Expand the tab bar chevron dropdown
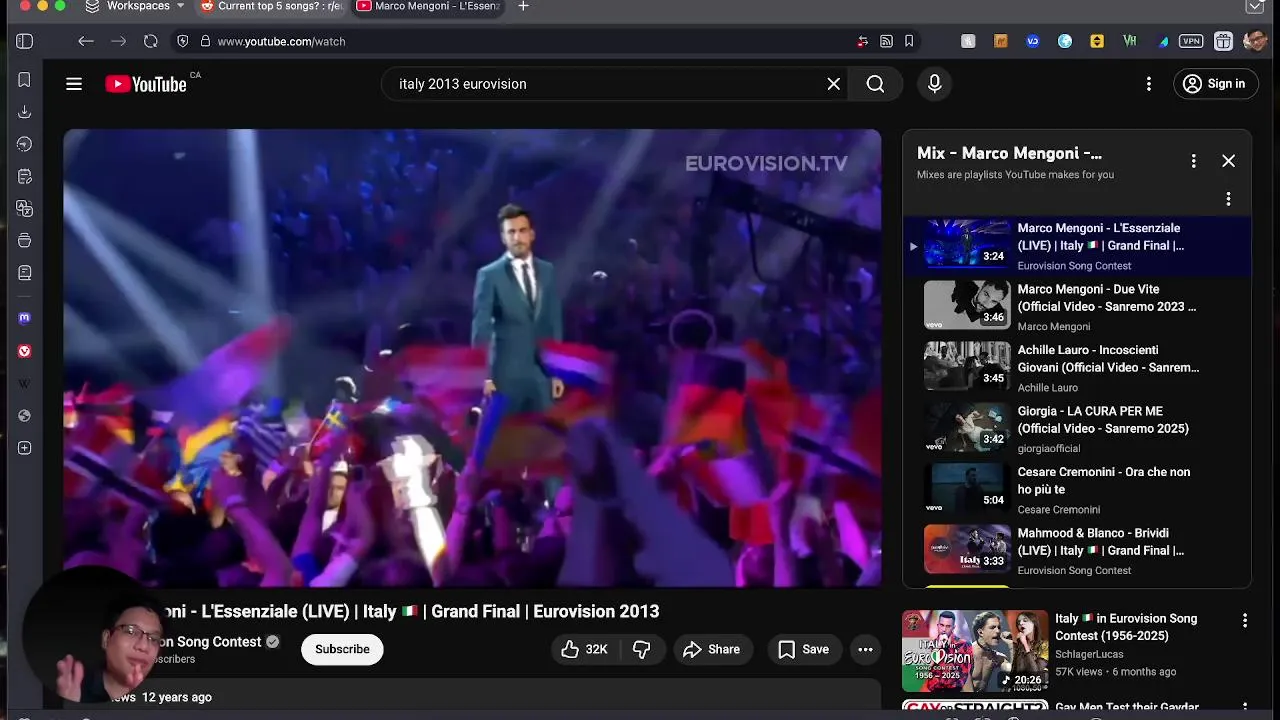 (1255, 6)
